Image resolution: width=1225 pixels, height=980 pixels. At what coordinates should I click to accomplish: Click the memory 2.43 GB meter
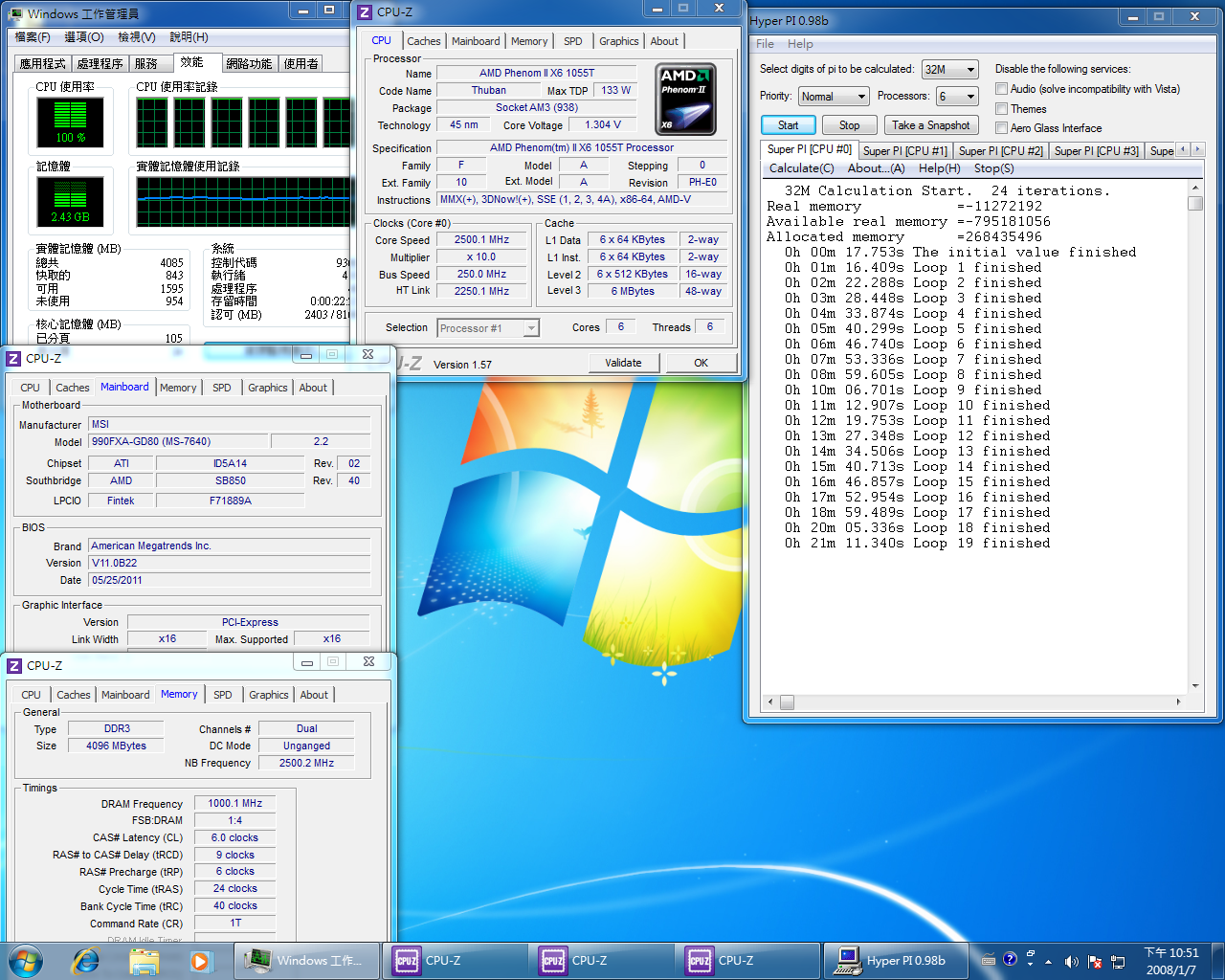pos(71,201)
